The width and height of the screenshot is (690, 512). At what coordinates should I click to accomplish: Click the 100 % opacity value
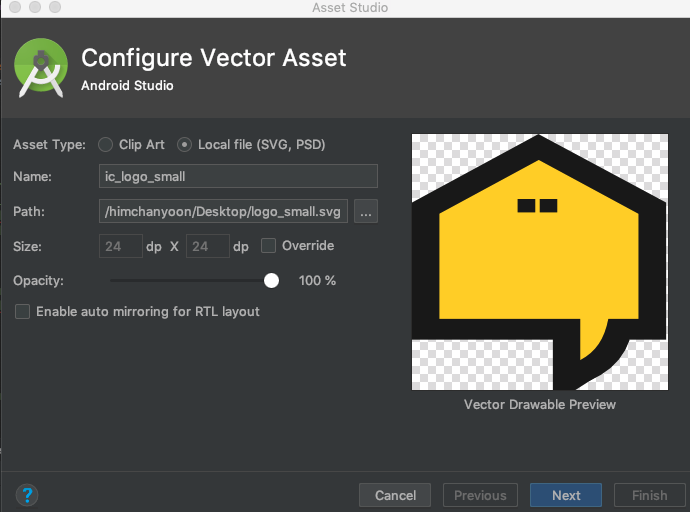pos(317,281)
